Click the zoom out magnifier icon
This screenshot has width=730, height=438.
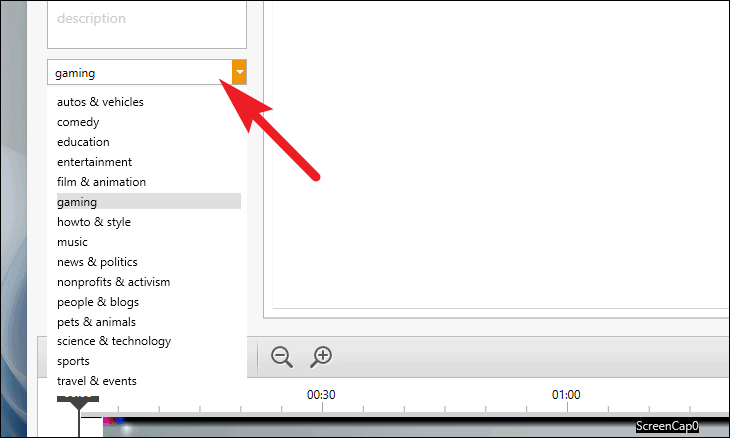point(282,357)
